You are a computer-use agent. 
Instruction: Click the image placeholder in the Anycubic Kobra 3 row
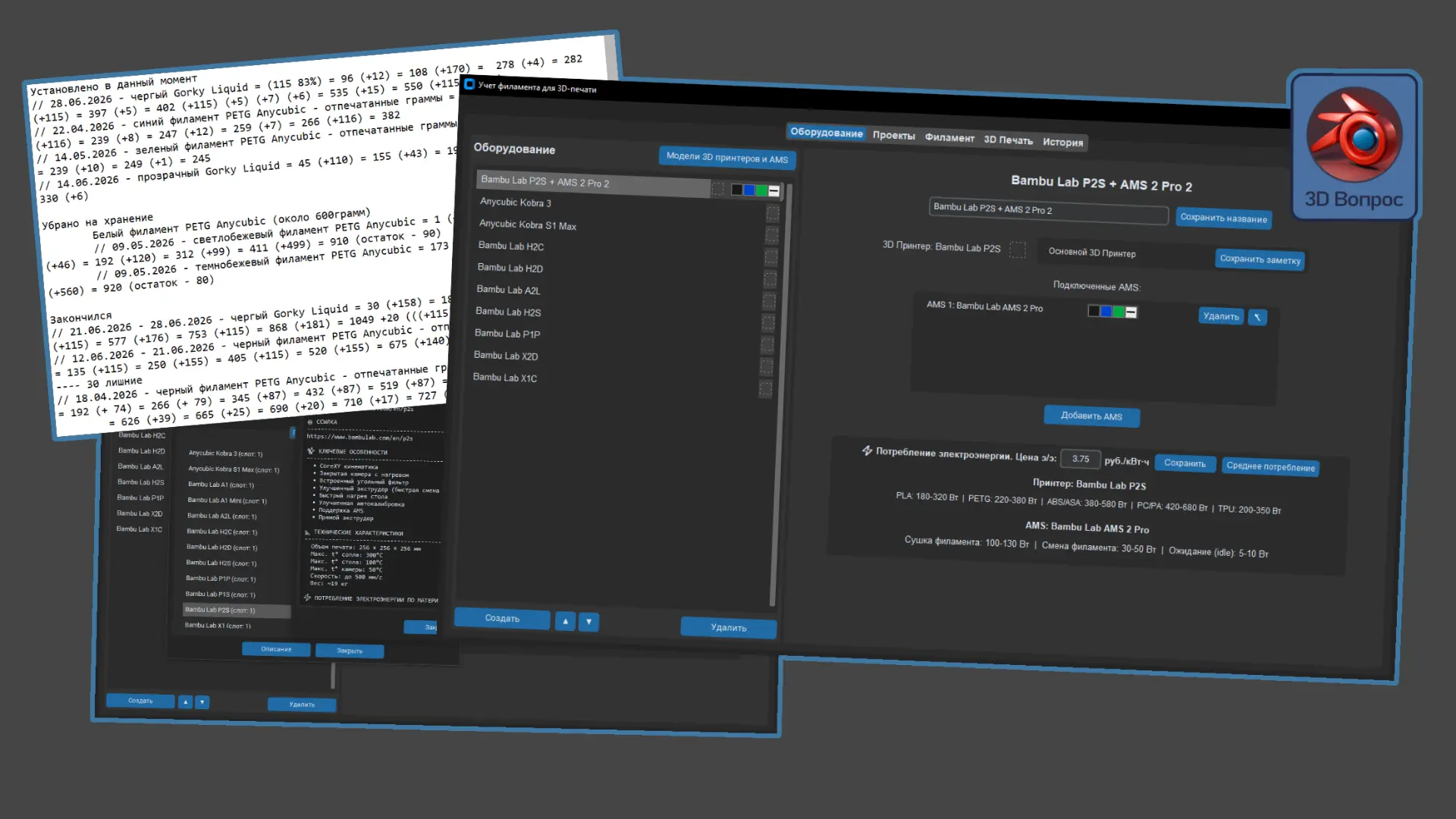click(773, 213)
